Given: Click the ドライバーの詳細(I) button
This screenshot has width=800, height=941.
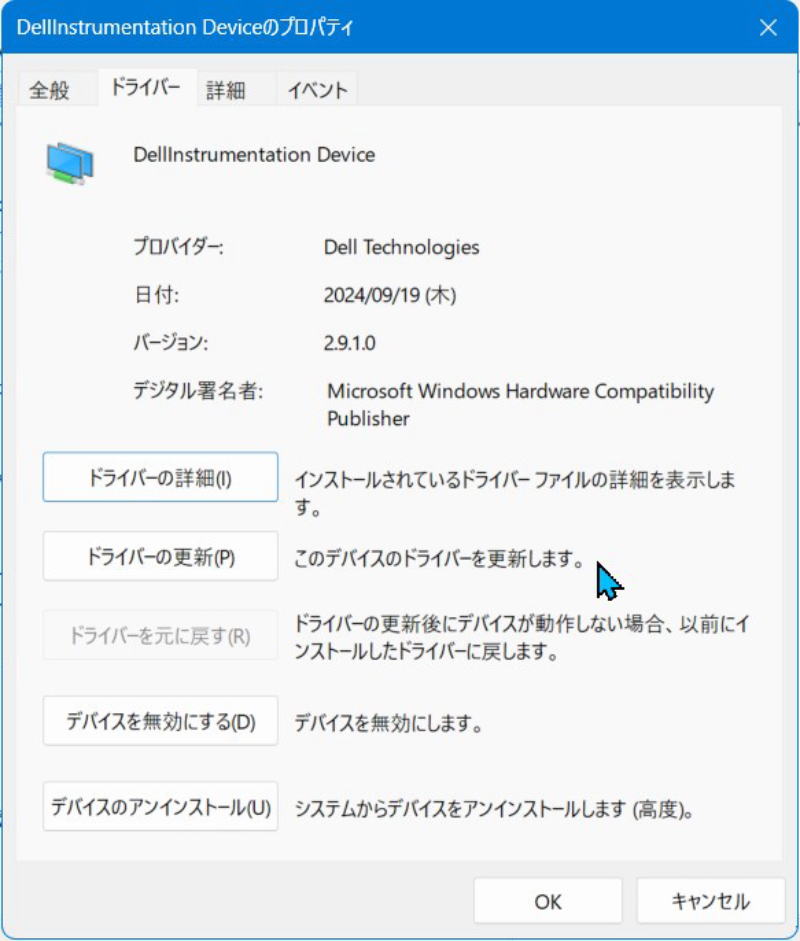Looking at the screenshot, I should (160, 478).
